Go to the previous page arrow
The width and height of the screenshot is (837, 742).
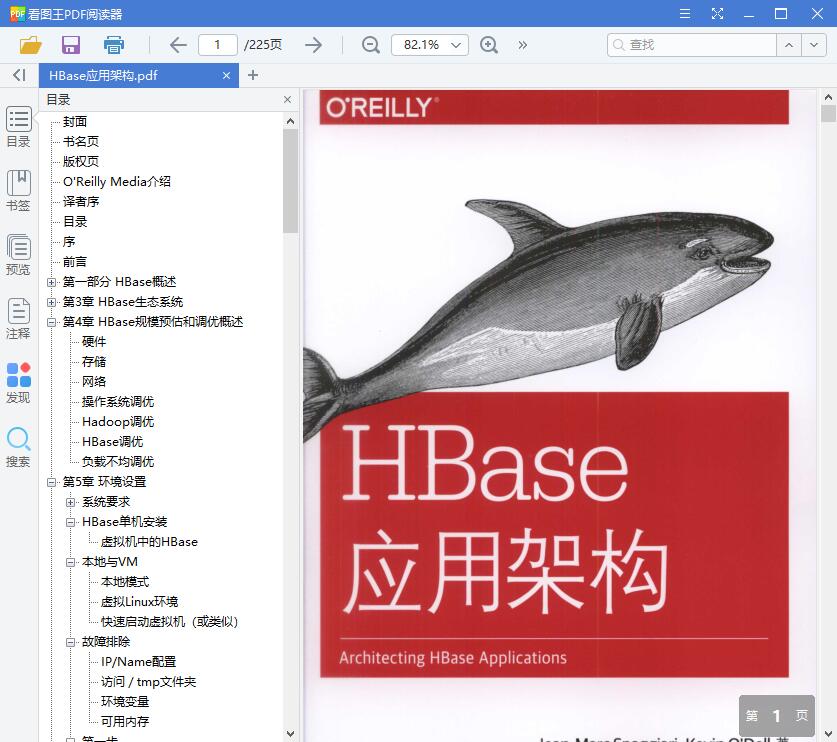point(178,45)
